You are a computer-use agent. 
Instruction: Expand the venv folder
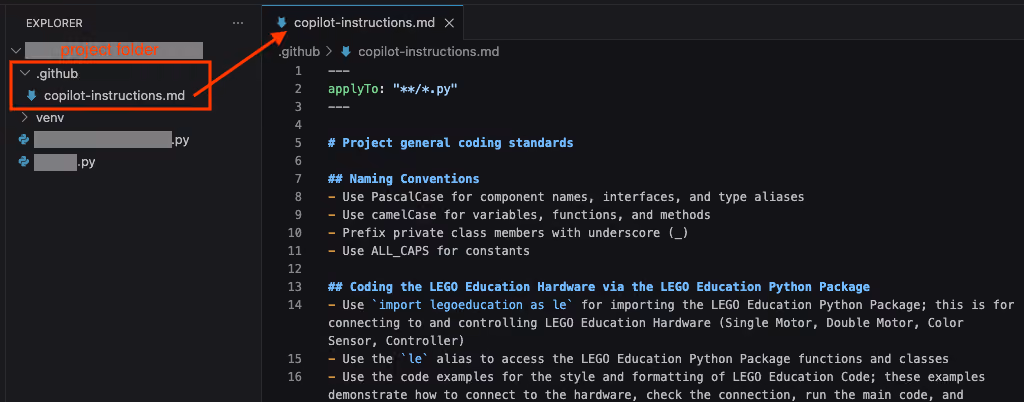click(x=25, y=118)
